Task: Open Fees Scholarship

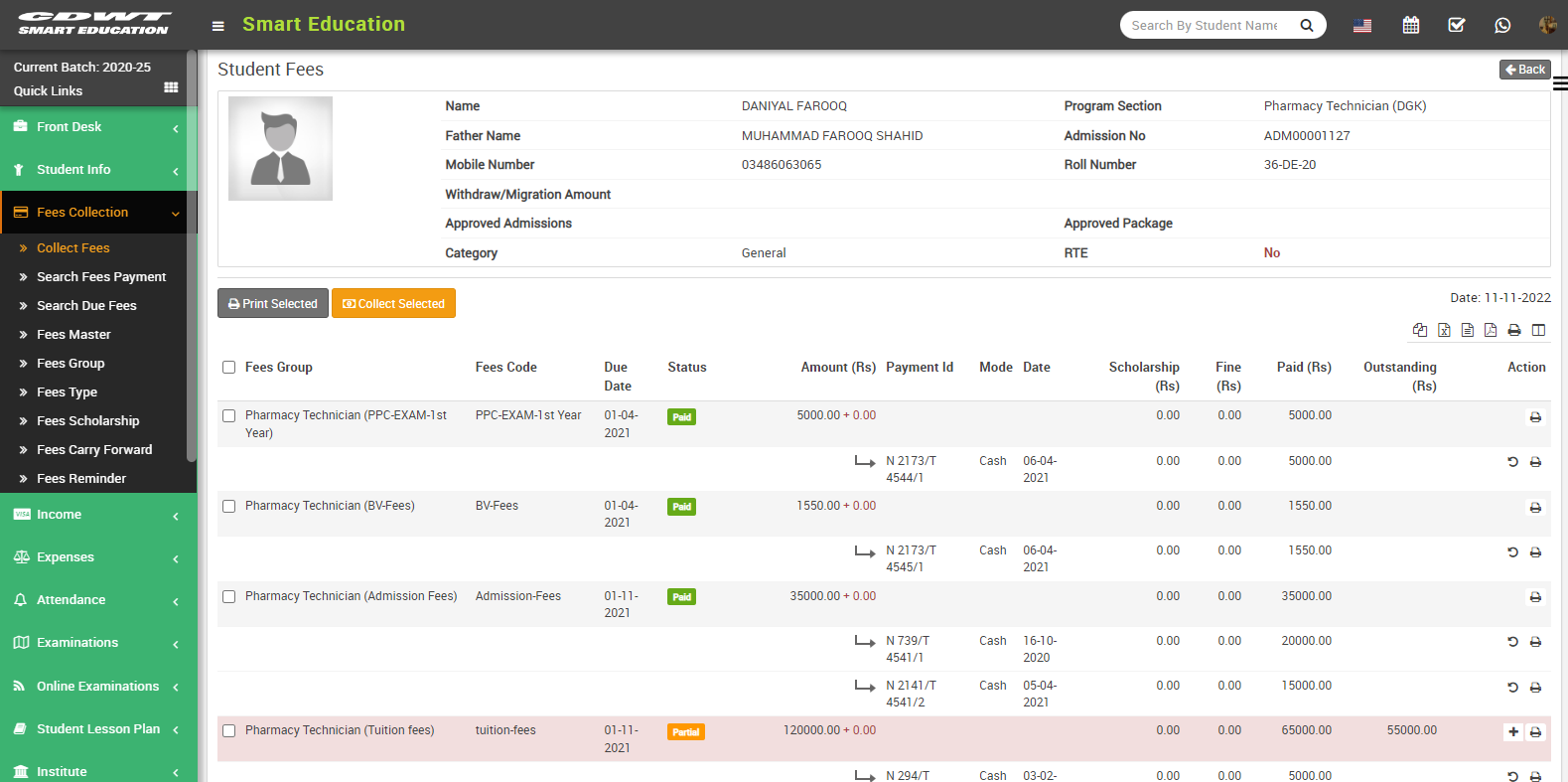Action: [x=88, y=421]
